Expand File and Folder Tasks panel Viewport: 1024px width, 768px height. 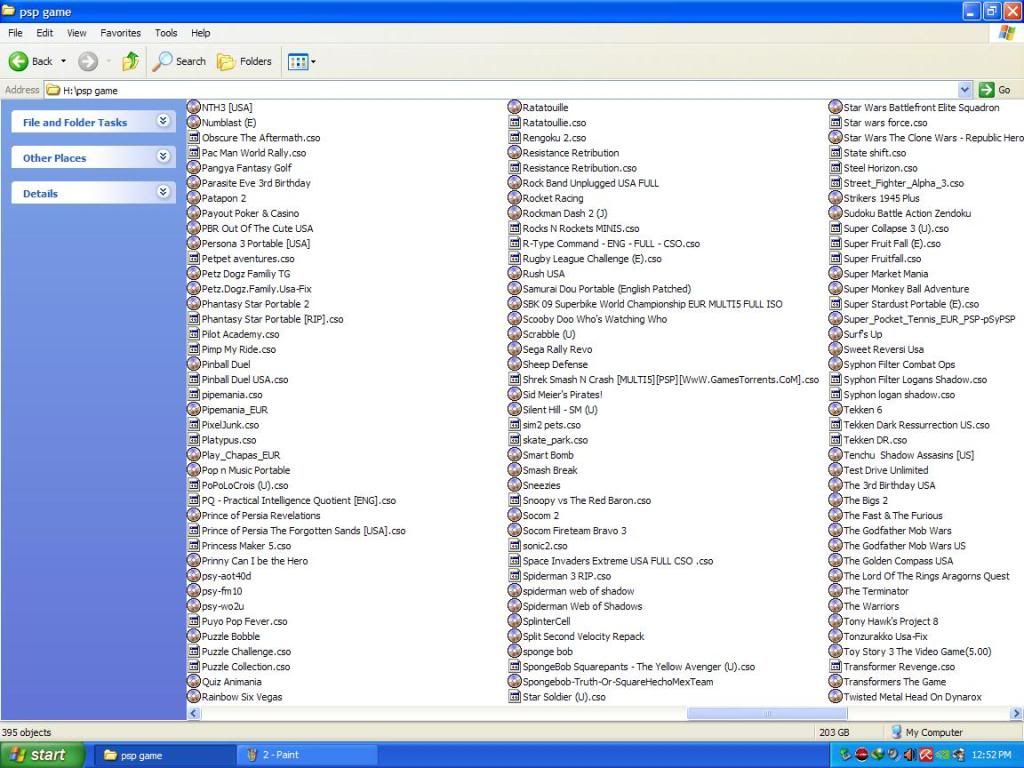click(x=163, y=121)
